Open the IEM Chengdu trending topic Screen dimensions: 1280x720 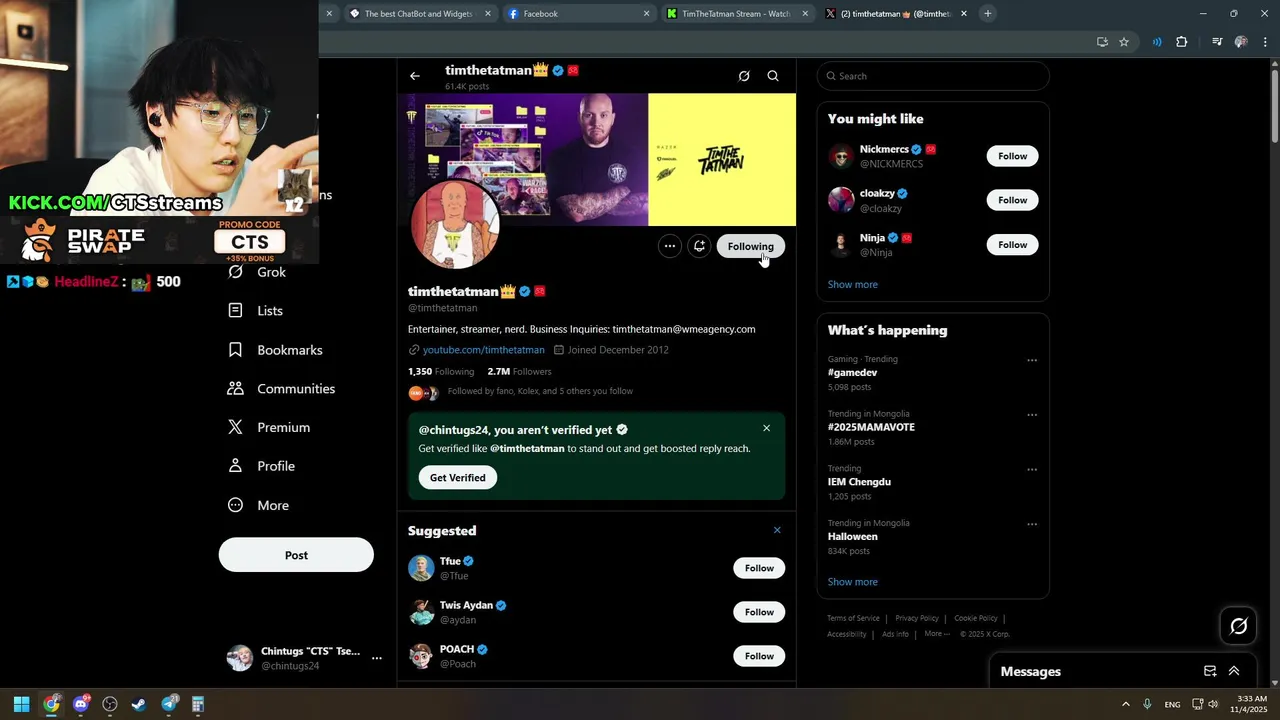point(859,482)
